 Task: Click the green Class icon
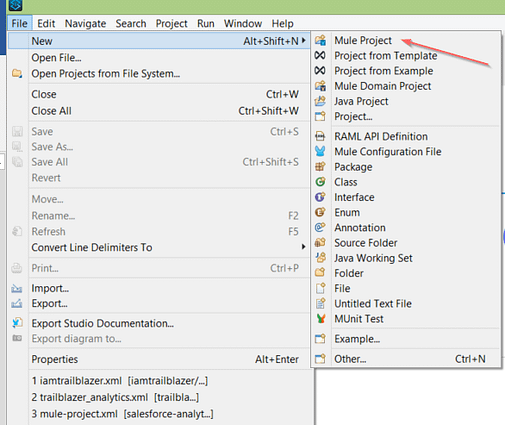point(320,182)
